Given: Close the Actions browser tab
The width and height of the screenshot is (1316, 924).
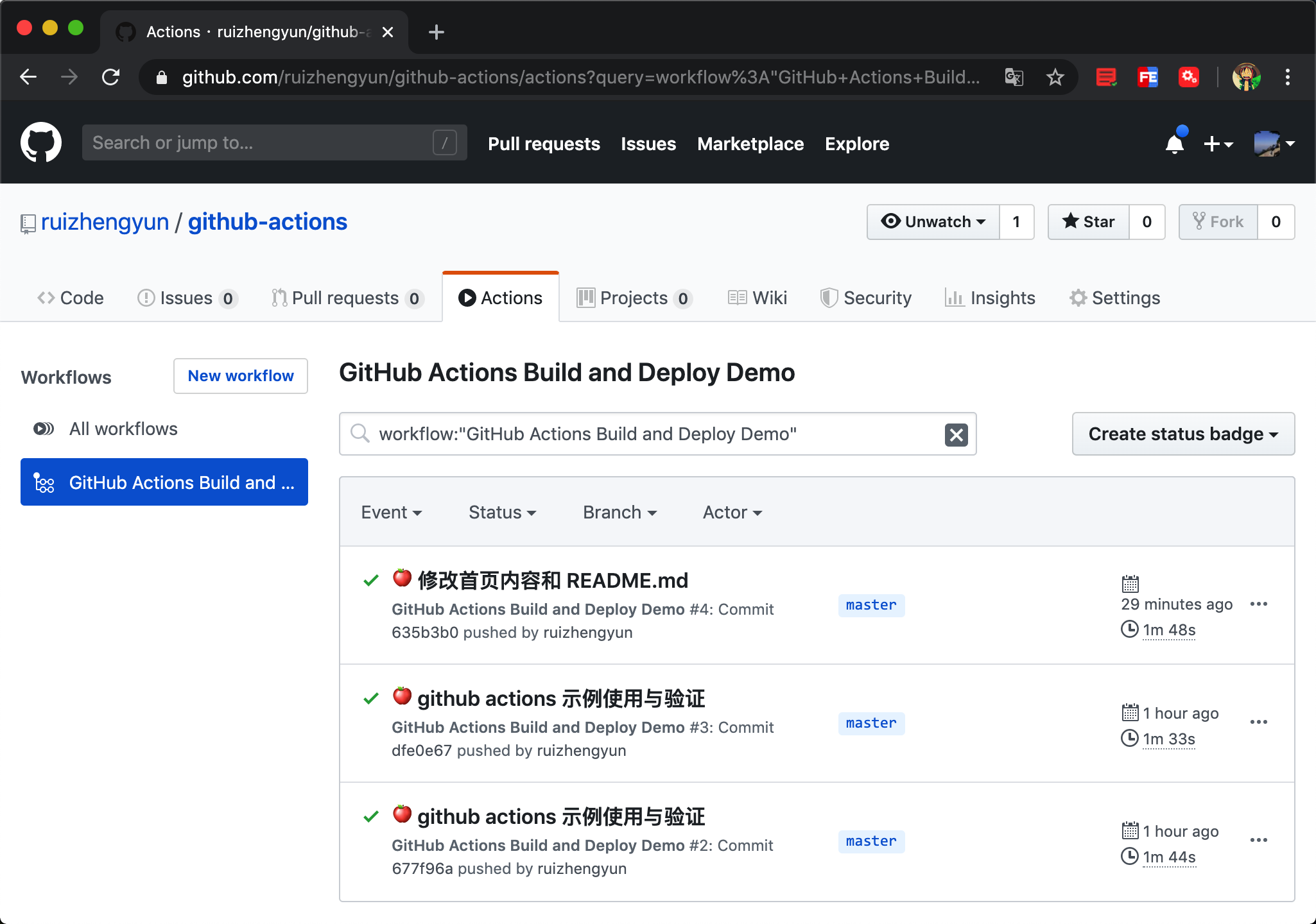Looking at the screenshot, I should [388, 32].
